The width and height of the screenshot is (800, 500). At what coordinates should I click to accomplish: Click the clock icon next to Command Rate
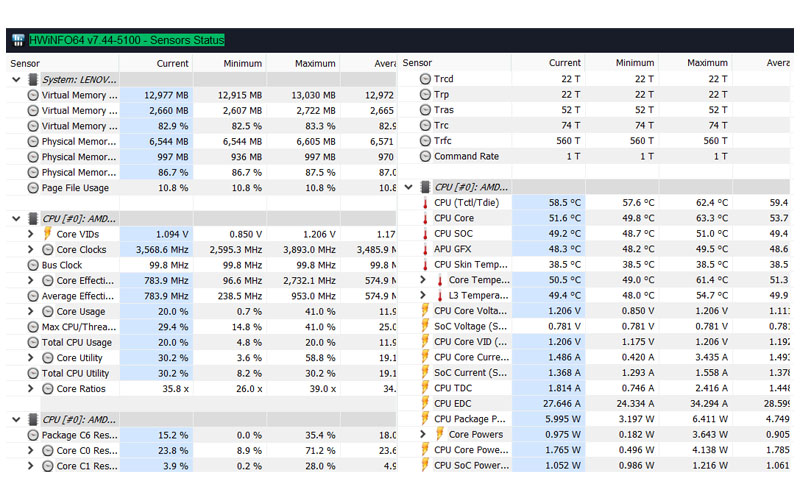tap(425, 156)
